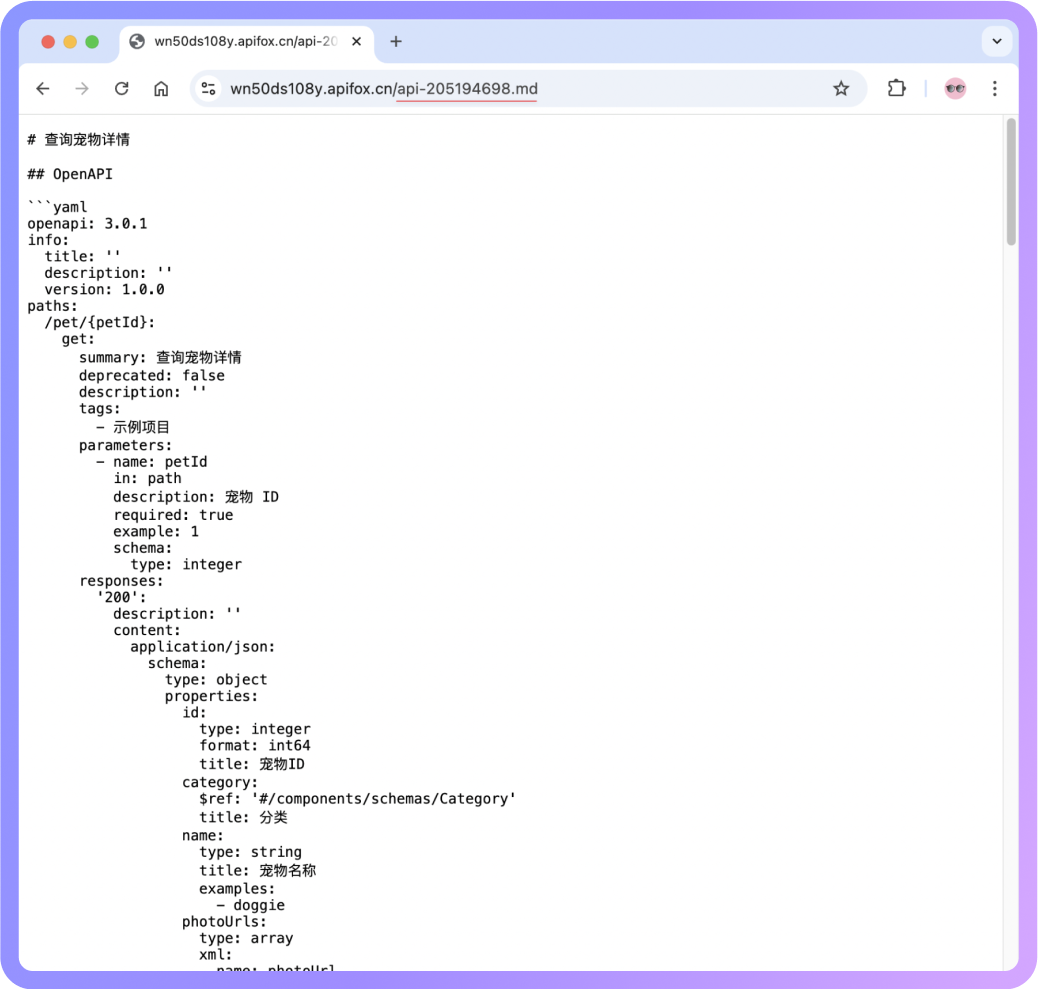
Task: Open the profile avatar menu
Action: click(955, 89)
